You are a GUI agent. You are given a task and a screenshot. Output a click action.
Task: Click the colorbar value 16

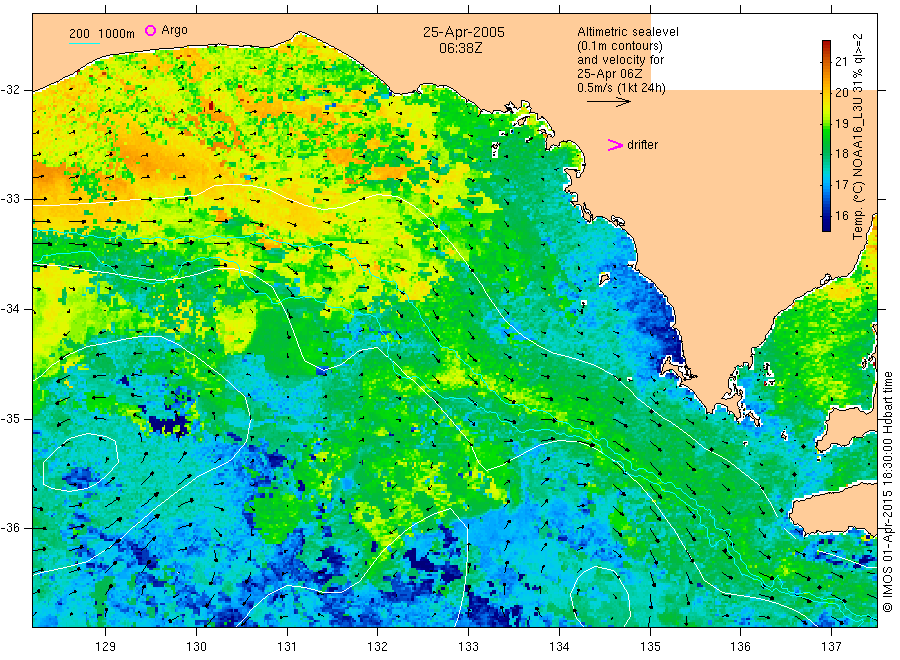[841, 216]
